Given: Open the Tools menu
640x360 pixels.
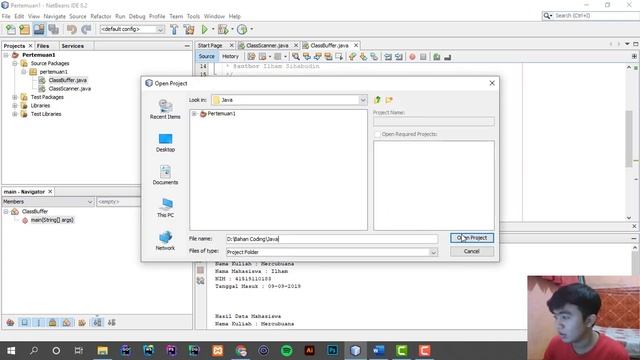Looking at the screenshot, I should pyautogui.click(x=193, y=16).
